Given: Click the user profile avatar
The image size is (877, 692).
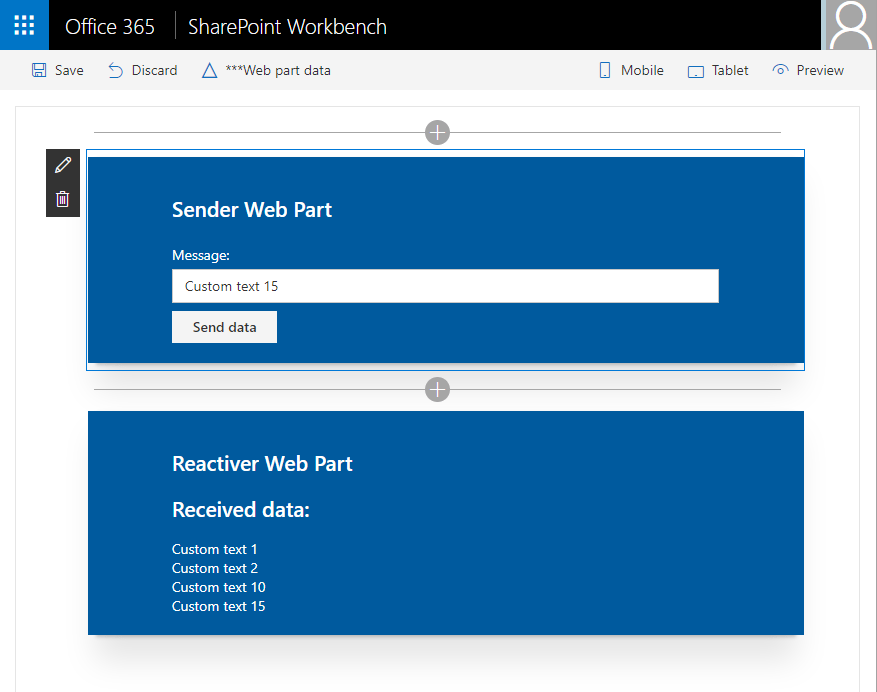Looking at the screenshot, I should point(849,25).
